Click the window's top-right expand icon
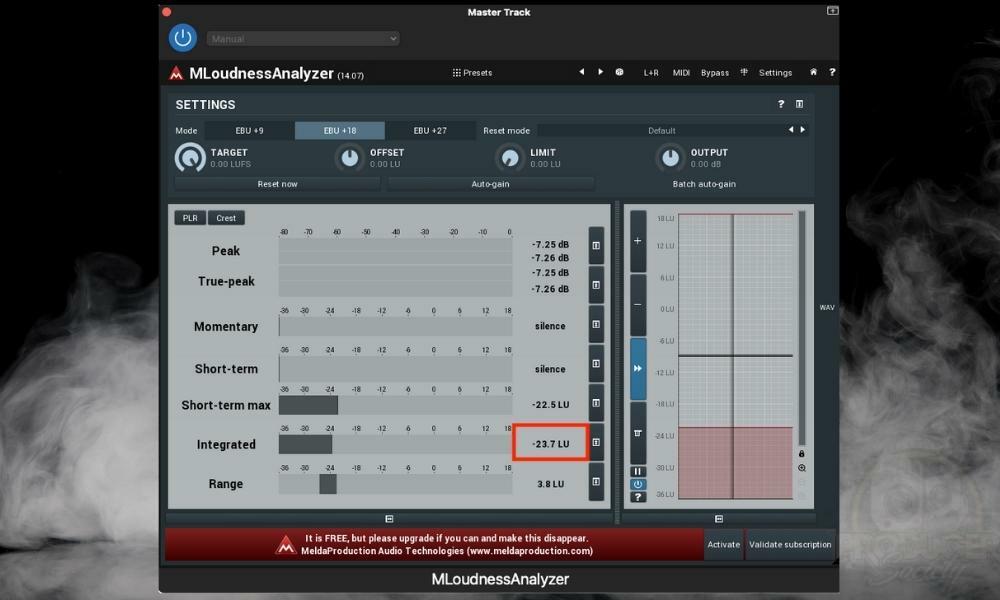The height and width of the screenshot is (600, 1000). (832, 11)
